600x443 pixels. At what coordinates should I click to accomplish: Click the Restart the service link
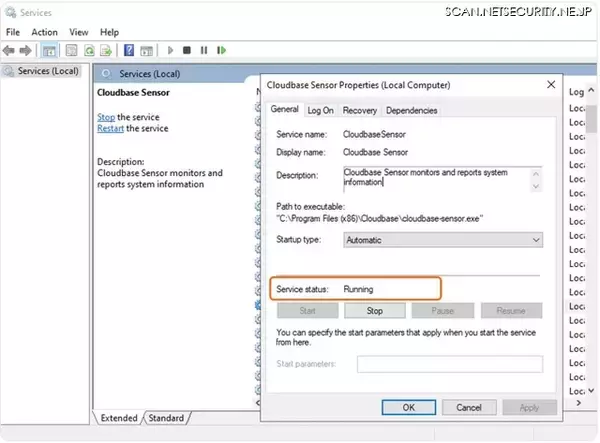pyautogui.click(x=110, y=128)
